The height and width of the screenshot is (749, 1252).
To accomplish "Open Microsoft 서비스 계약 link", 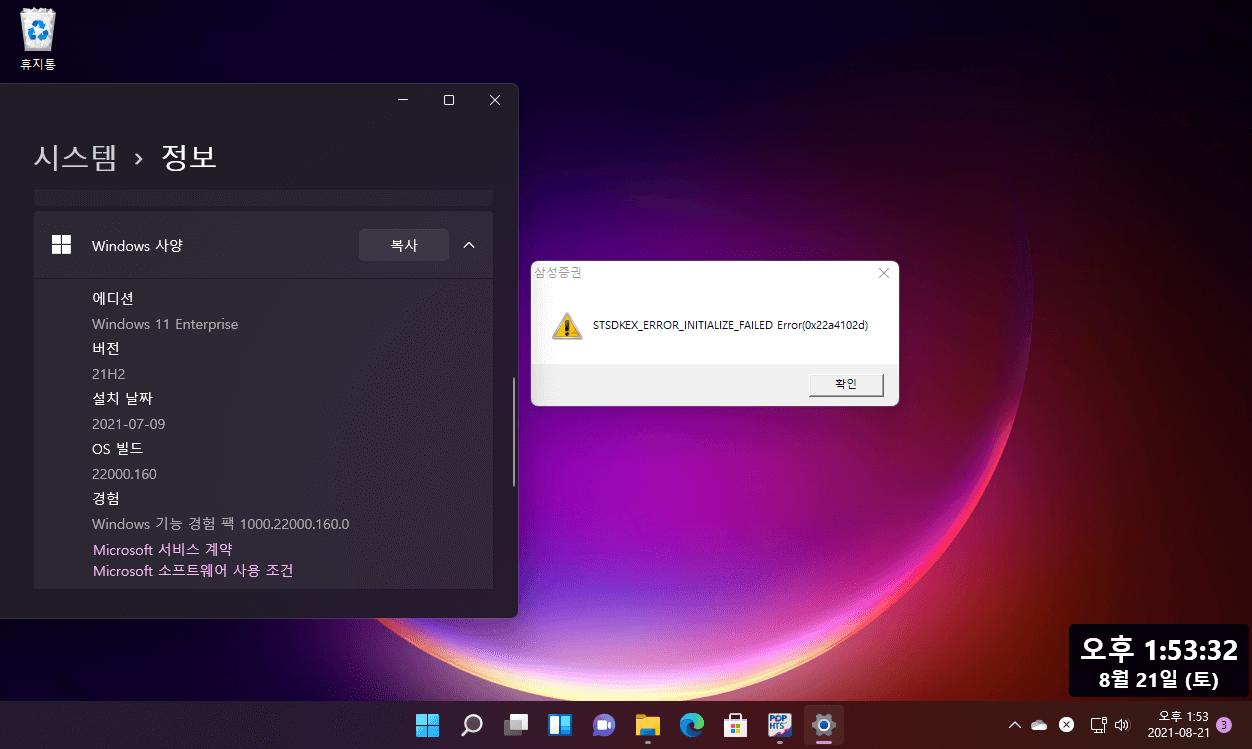I will (162, 550).
